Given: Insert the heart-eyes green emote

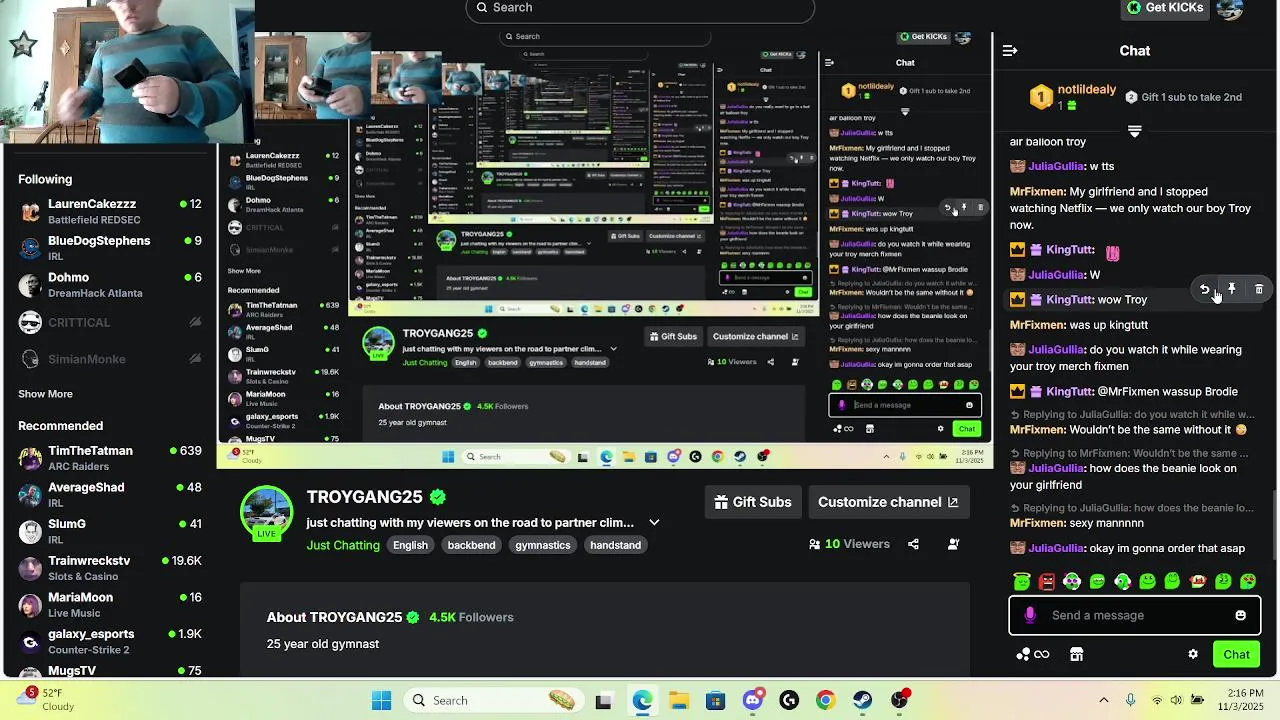Looking at the screenshot, I should (x=1248, y=581).
